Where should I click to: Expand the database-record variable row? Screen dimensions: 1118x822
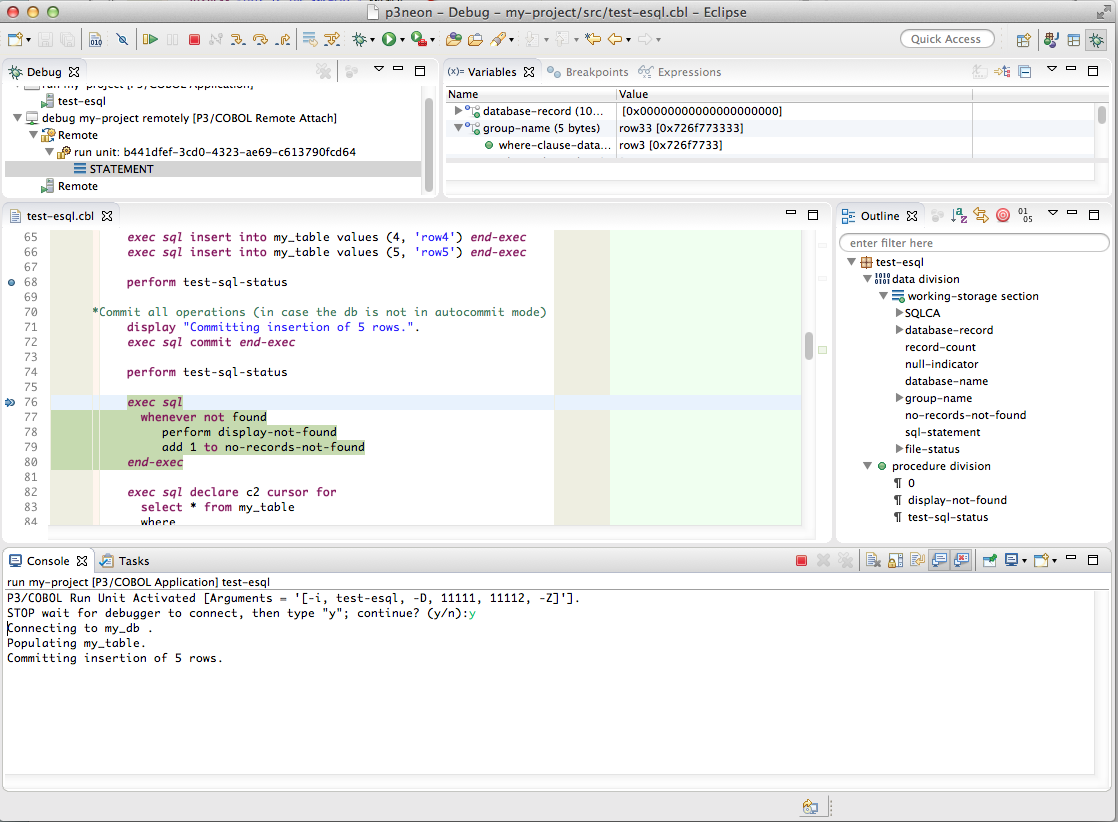click(x=458, y=111)
